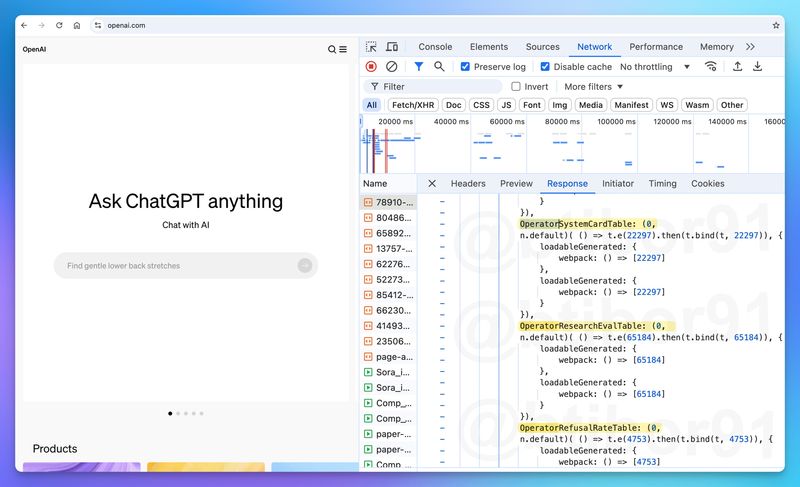Show the Initiator tab

pyautogui.click(x=617, y=184)
